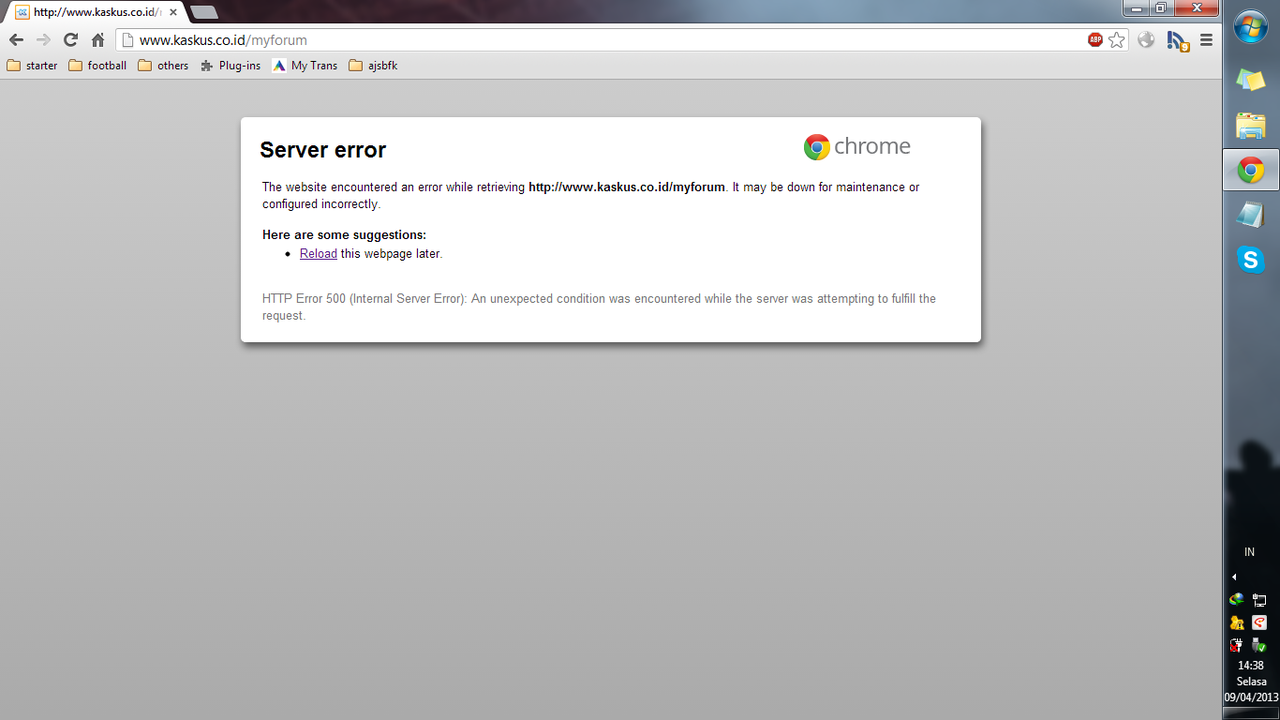Restore down the Chrome window
Image resolution: width=1280 pixels, height=720 pixels.
(1161, 8)
